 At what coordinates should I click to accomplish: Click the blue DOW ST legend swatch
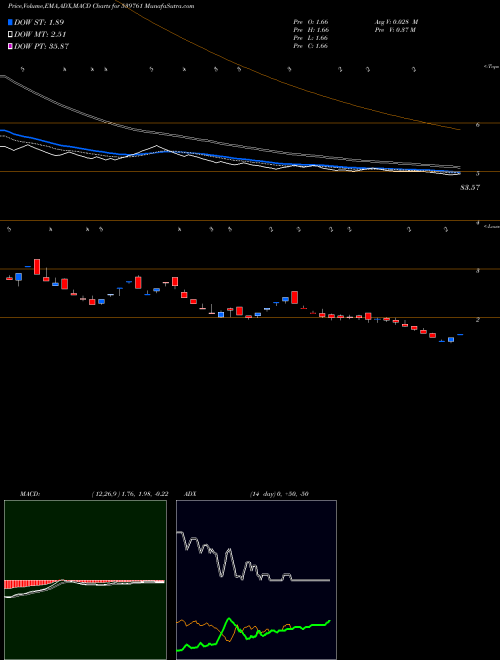pos(10,22)
